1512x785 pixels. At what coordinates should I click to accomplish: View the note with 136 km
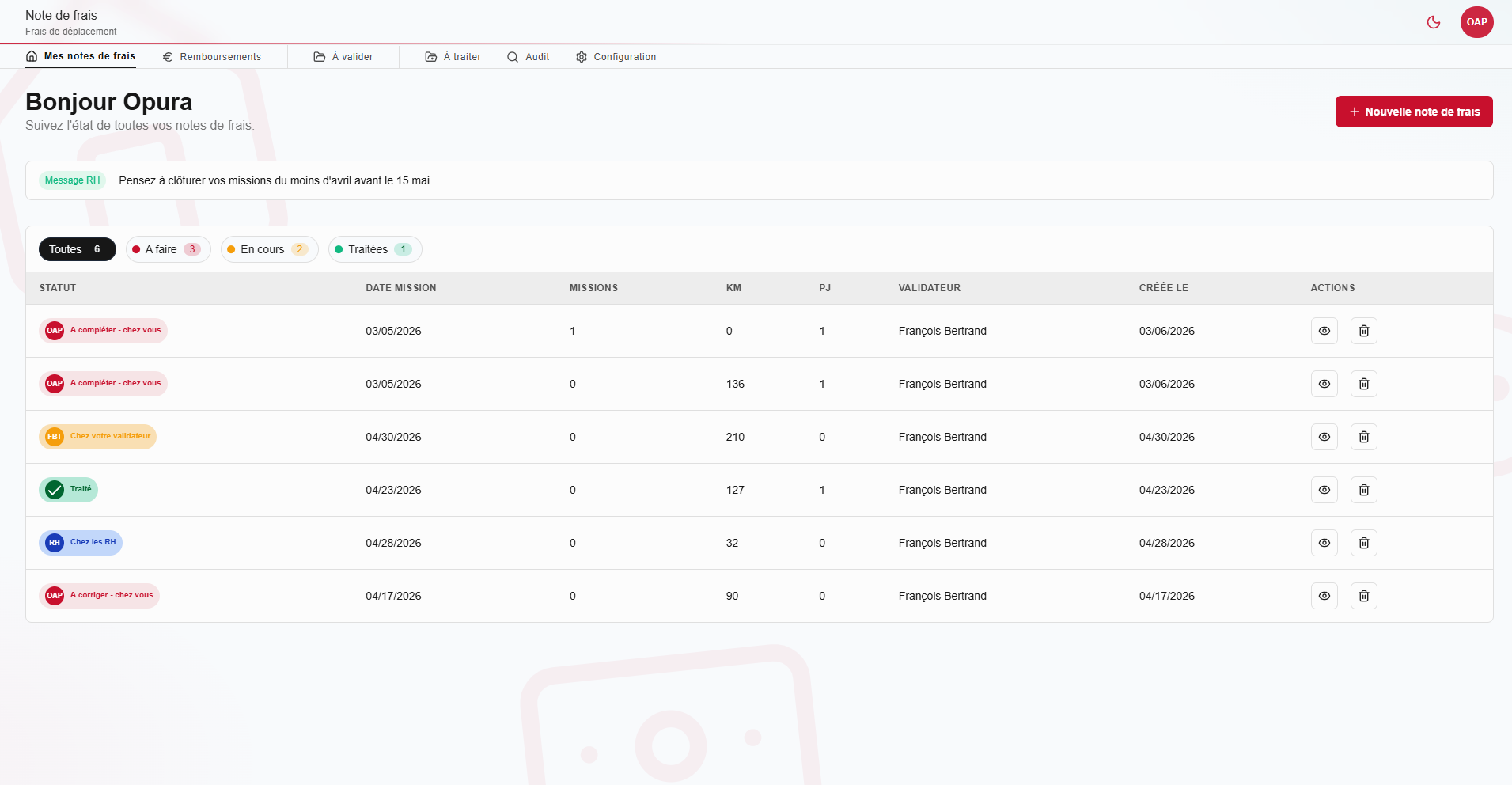coord(1324,384)
